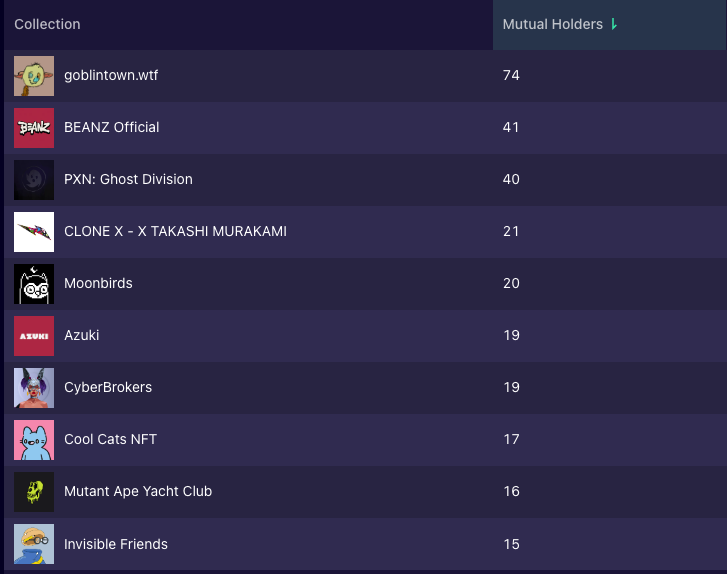Click the 40 value in PXN row
Screen dimensions: 727x574
511,179
